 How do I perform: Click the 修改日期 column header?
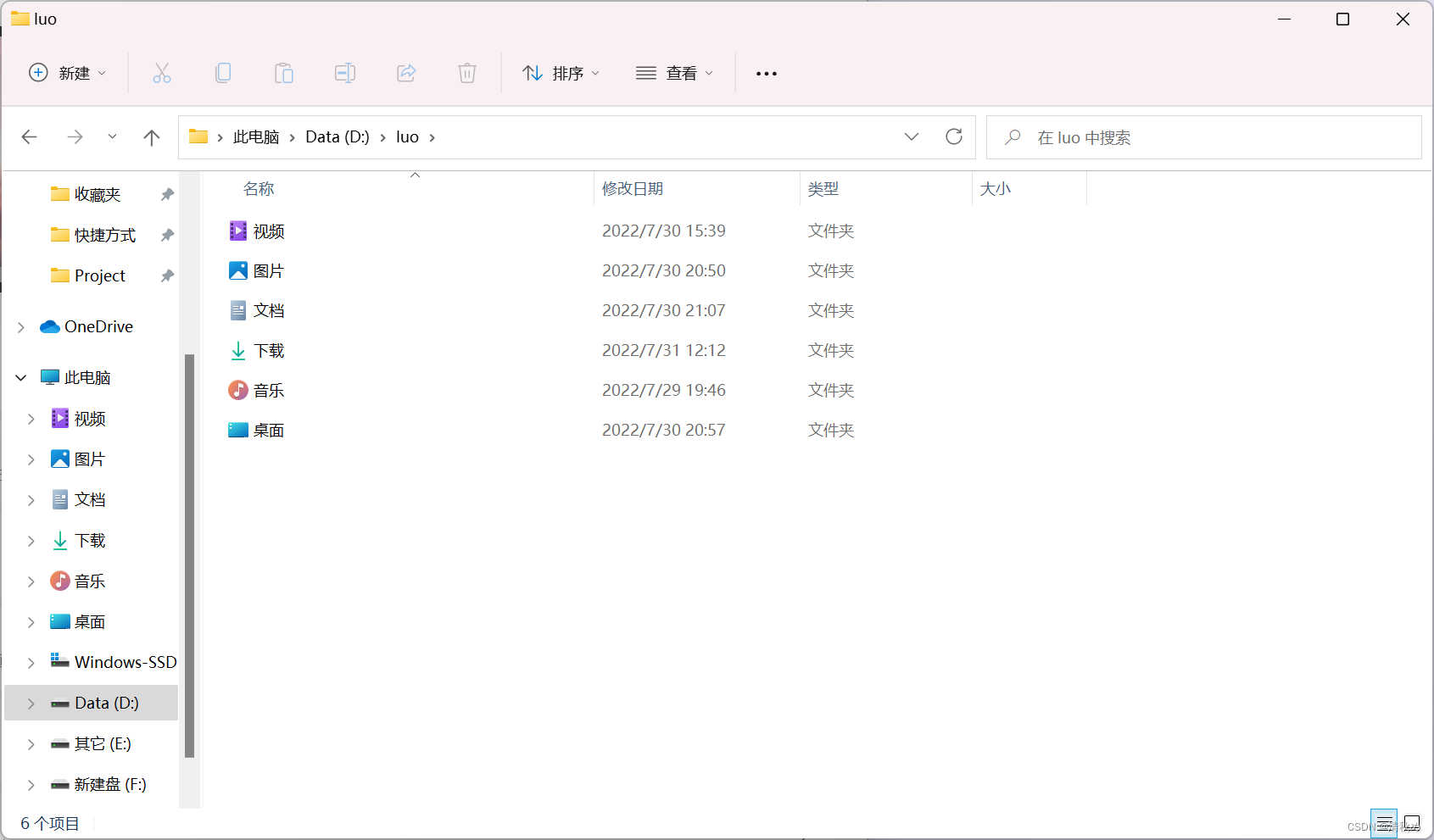(x=633, y=188)
